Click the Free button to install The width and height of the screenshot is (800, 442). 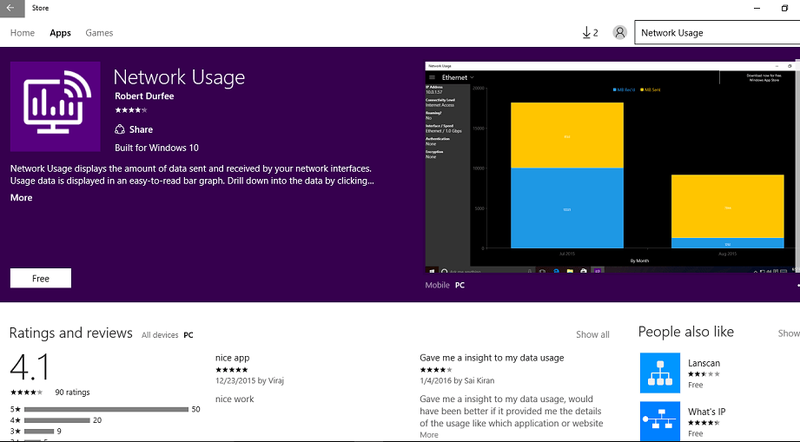tap(41, 278)
